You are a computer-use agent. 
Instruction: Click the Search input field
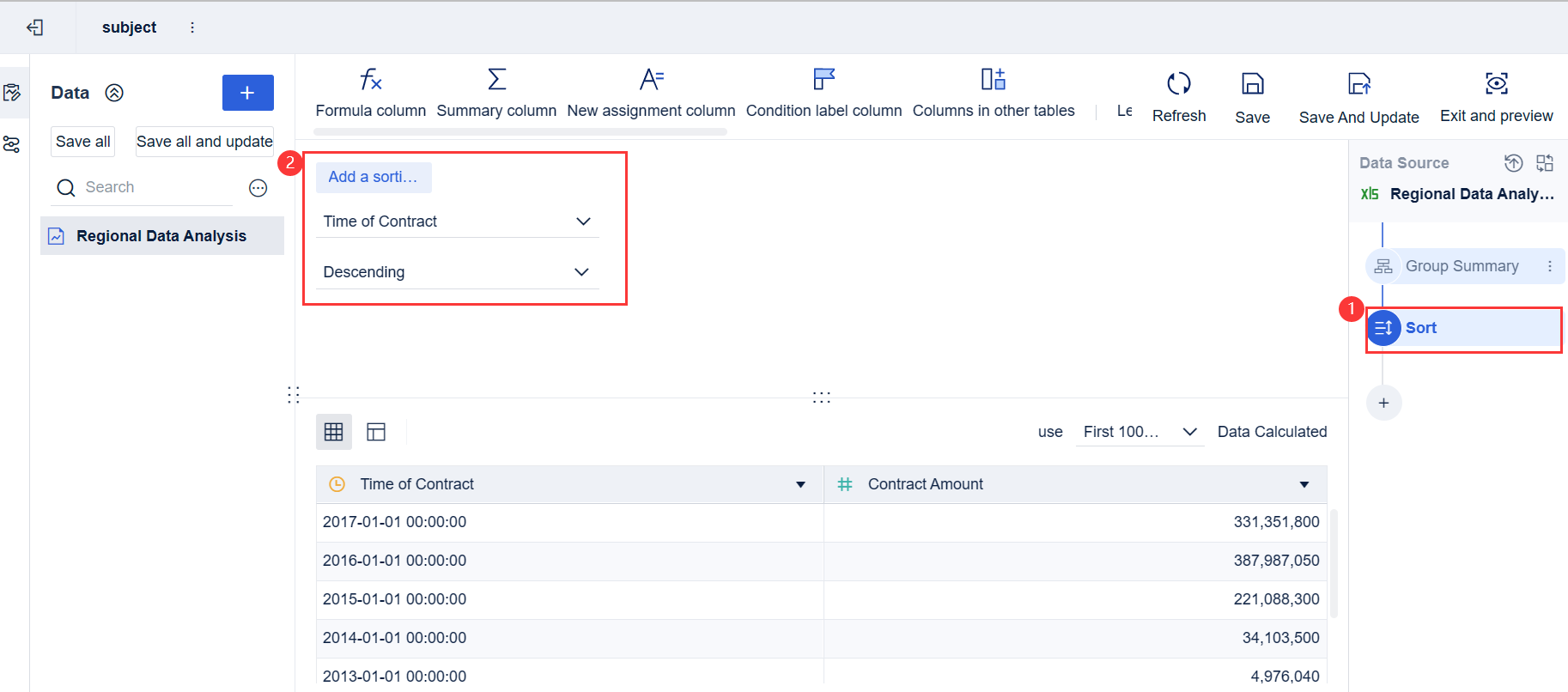(155, 187)
